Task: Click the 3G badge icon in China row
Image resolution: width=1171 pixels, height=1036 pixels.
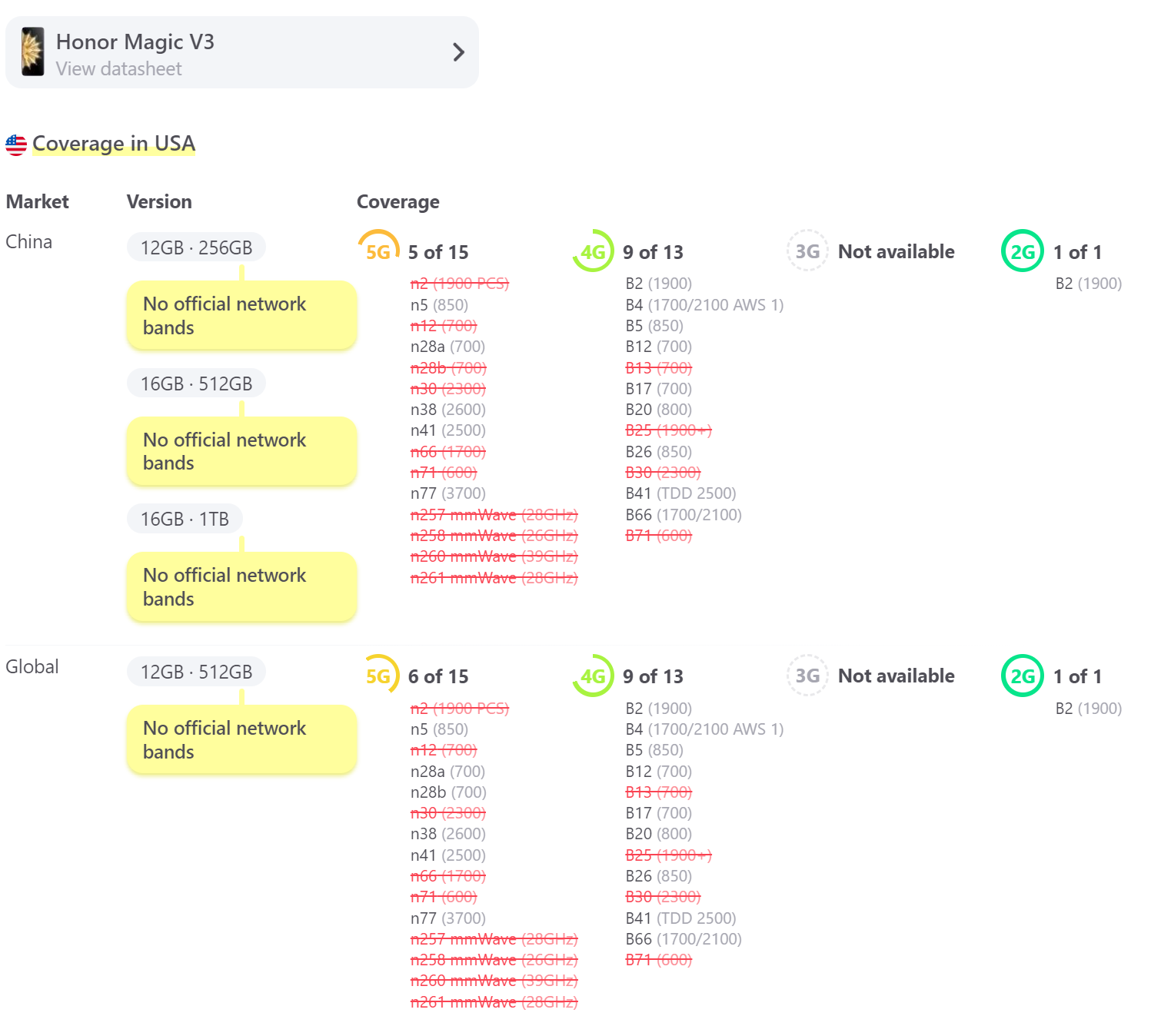Action: pyautogui.click(x=807, y=251)
